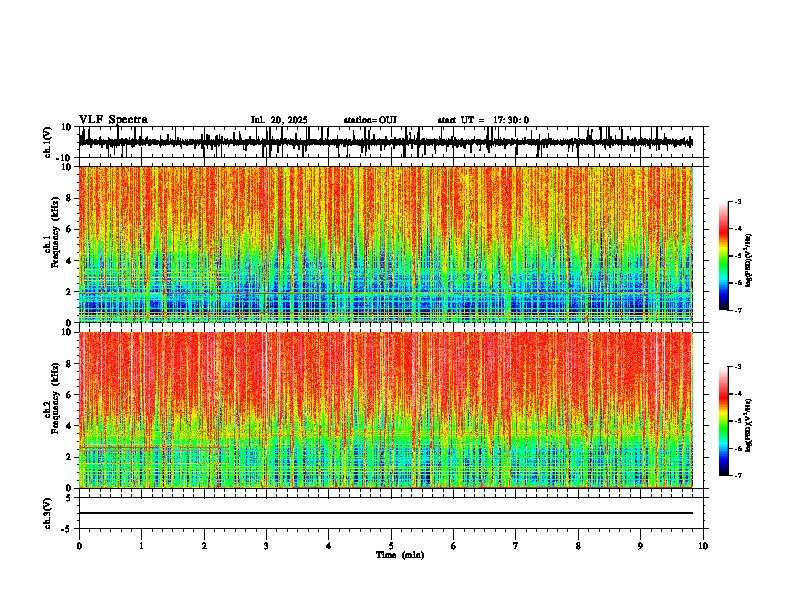Click the "station=OUI" header label
The height and width of the screenshot is (612, 792).
(370, 120)
